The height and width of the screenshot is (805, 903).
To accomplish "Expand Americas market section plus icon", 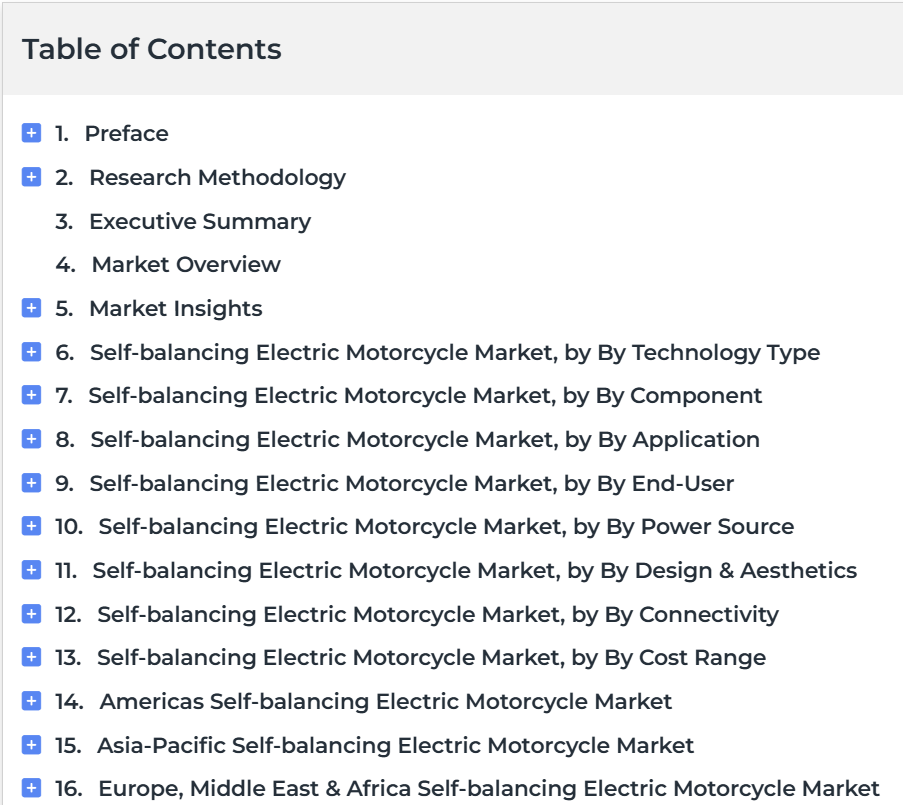I will pyautogui.click(x=31, y=701).
